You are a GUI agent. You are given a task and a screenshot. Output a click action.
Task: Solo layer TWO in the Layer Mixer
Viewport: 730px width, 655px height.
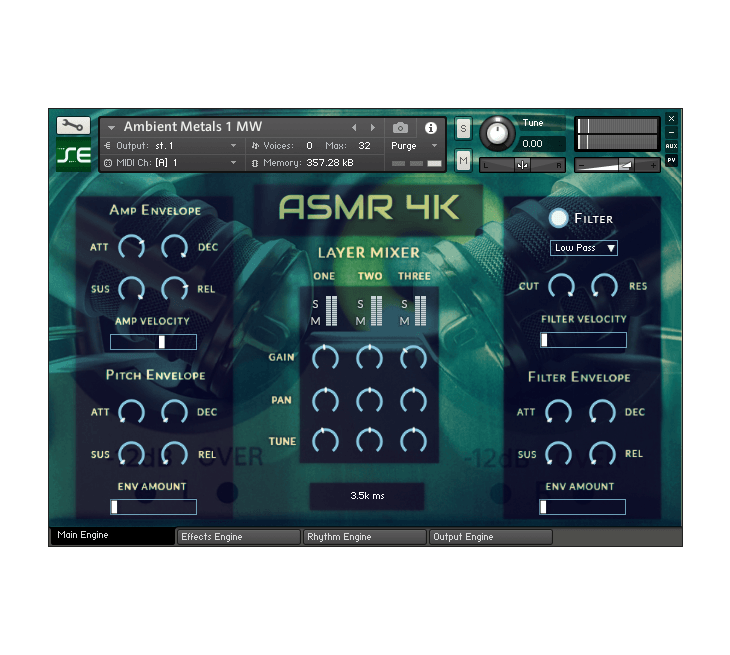point(360,304)
